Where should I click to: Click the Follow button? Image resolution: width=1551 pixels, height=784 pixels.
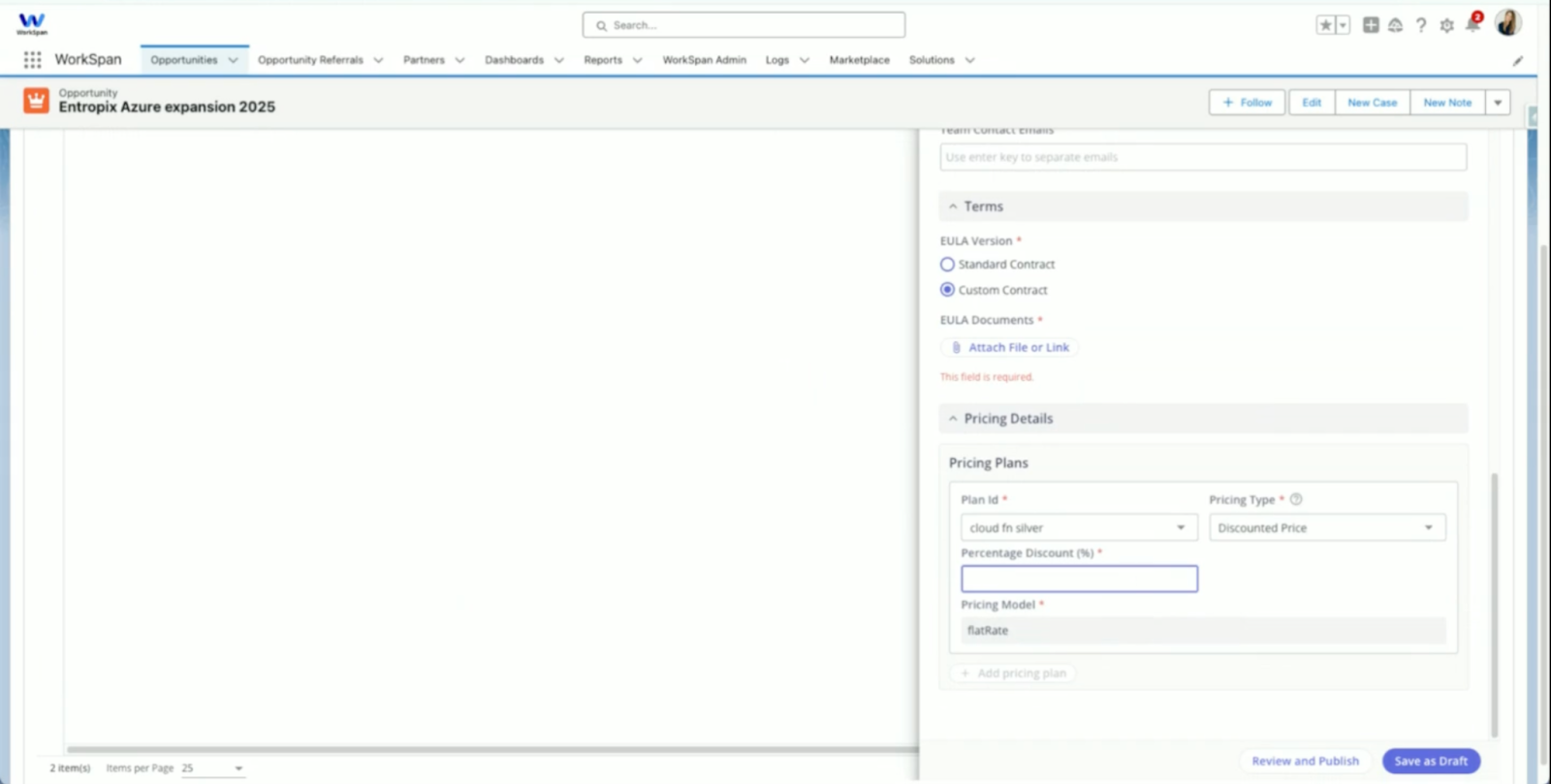[x=1247, y=102]
